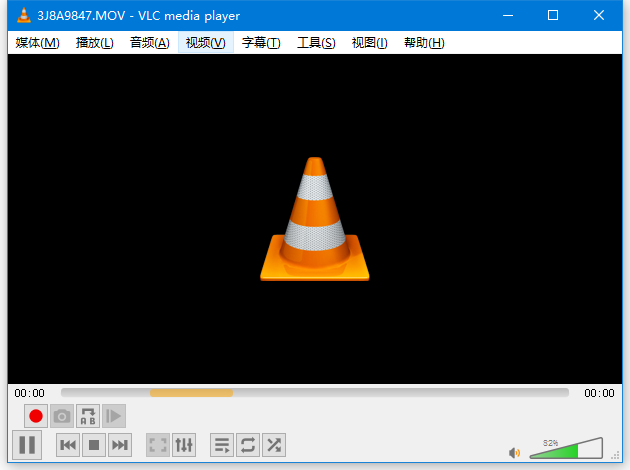630x470 pixels.
Task: Skip to next media track
Action: tap(120, 445)
